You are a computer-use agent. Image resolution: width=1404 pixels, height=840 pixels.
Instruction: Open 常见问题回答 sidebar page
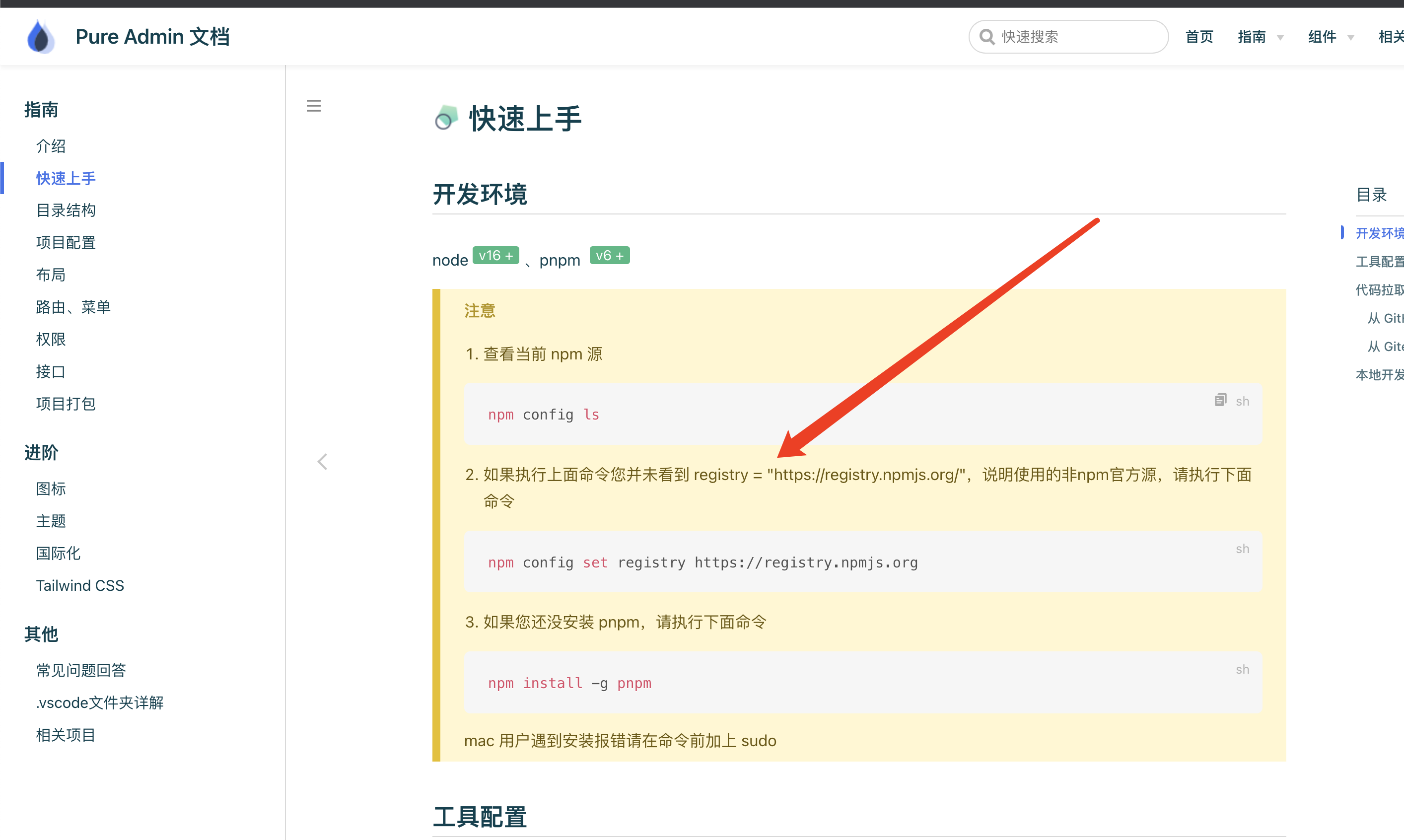[x=81, y=671]
